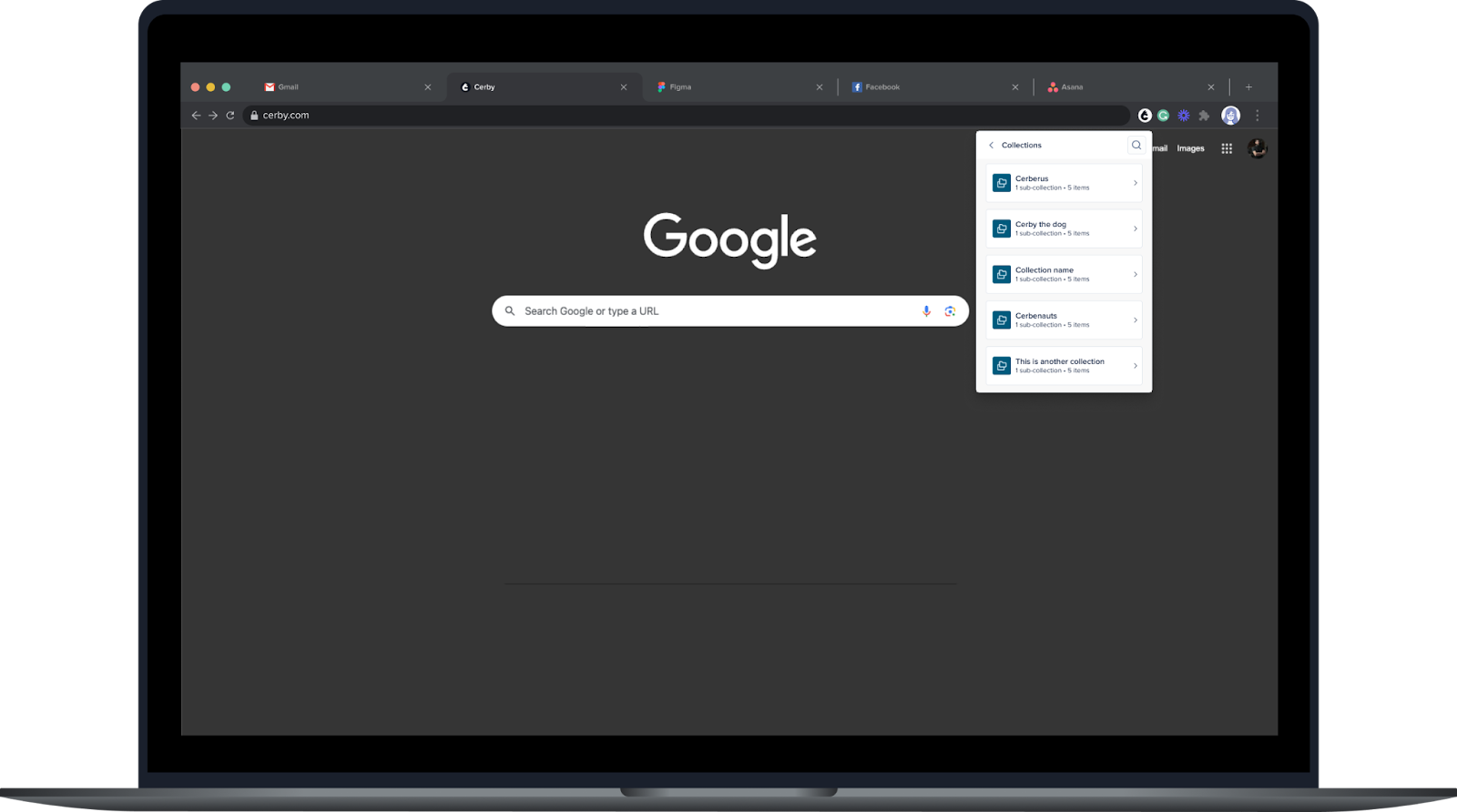Image resolution: width=1457 pixels, height=812 pixels.
Task: Start a voice search with the microphone
Action: 926,311
